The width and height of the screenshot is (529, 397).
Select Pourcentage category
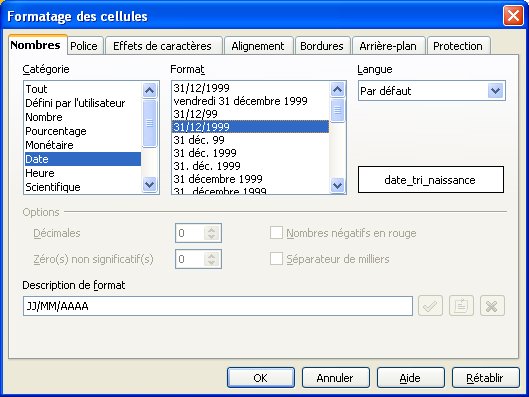[x=83, y=131]
